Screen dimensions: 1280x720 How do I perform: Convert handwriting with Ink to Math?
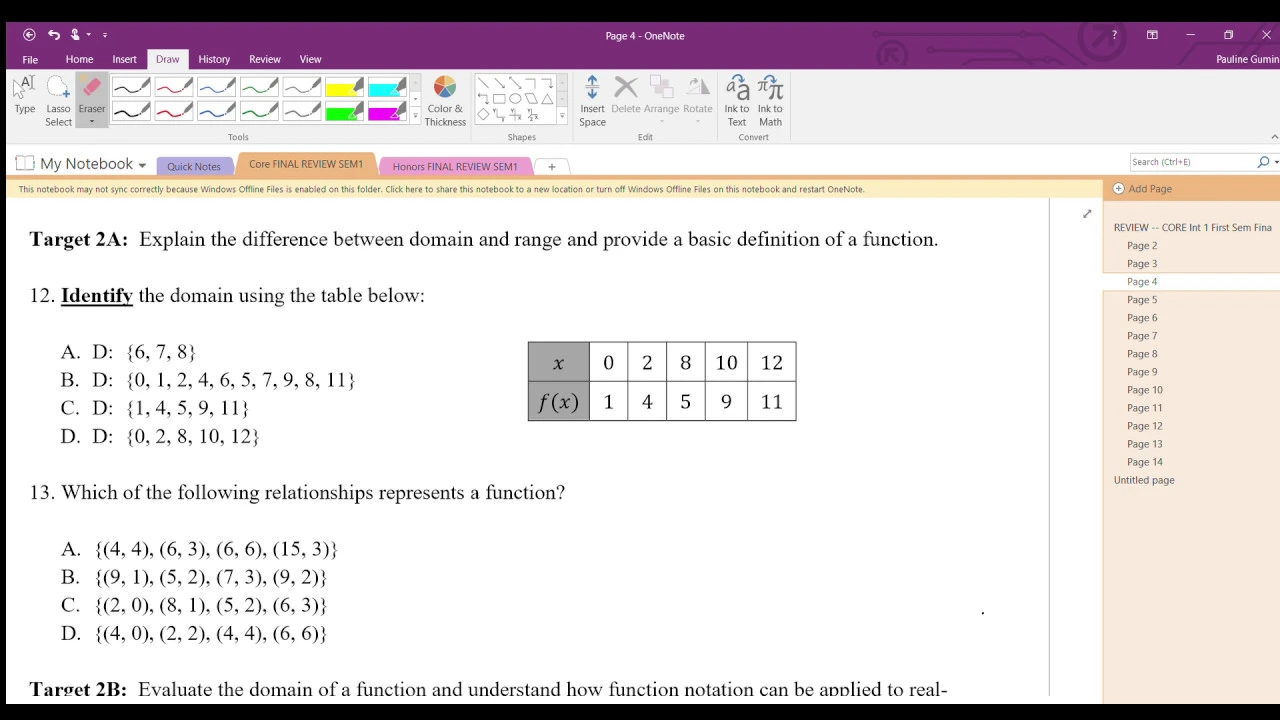[x=770, y=101]
